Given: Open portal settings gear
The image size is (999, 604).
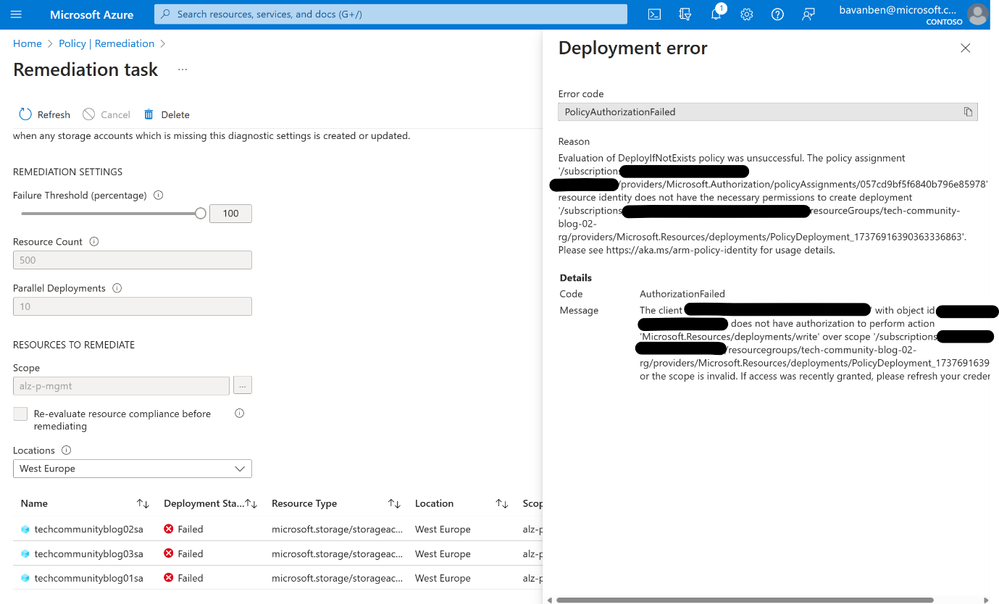Looking at the screenshot, I should pos(747,14).
